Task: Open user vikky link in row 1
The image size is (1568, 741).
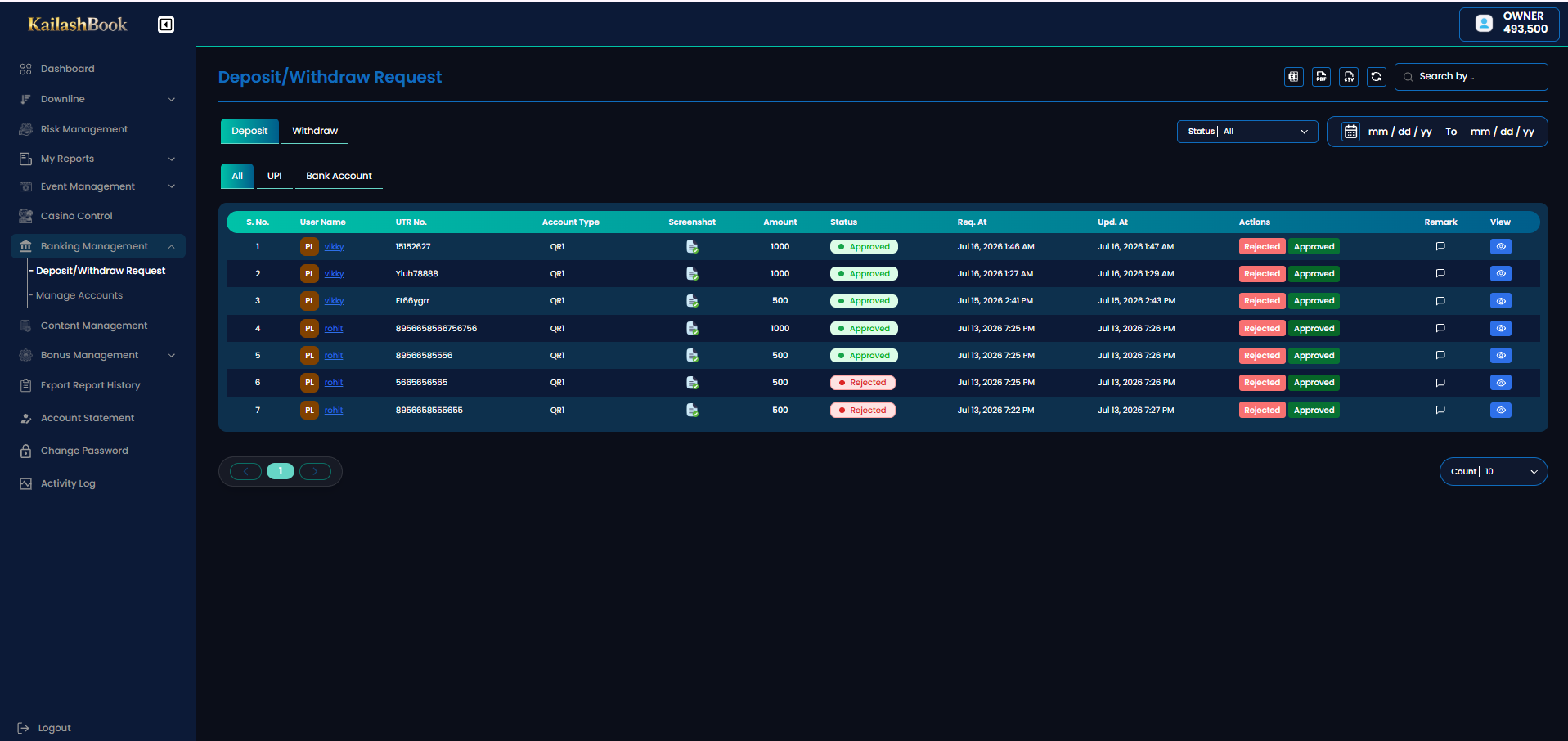Action: pos(334,246)
